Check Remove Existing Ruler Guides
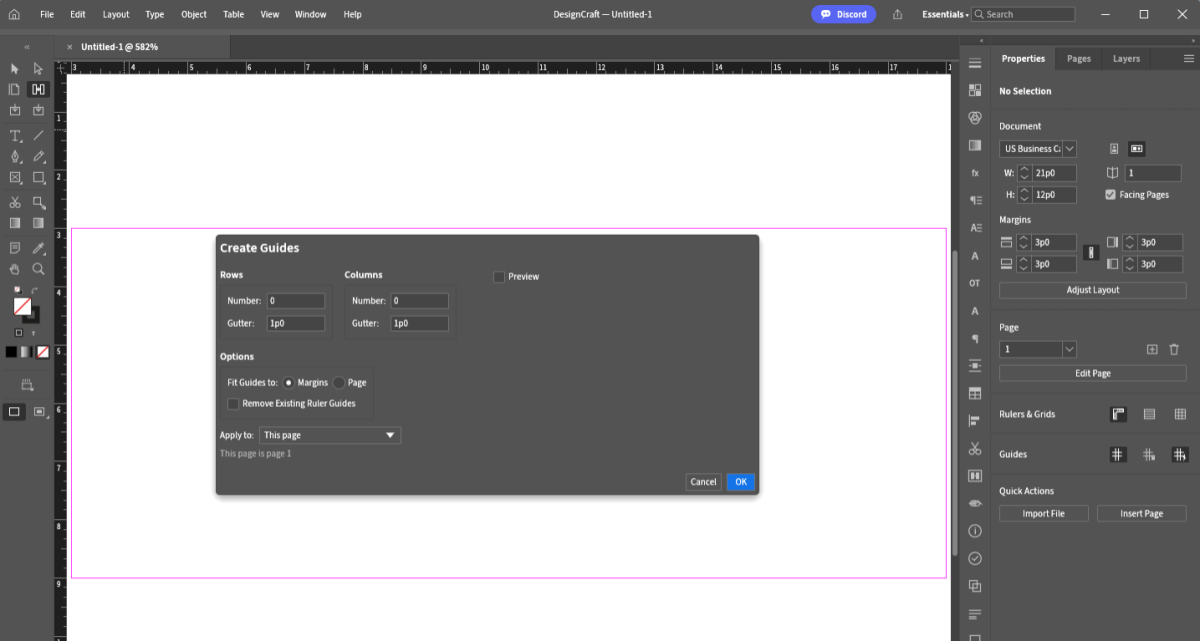Viewport: 1200px width, 641px height. point(233,404)
